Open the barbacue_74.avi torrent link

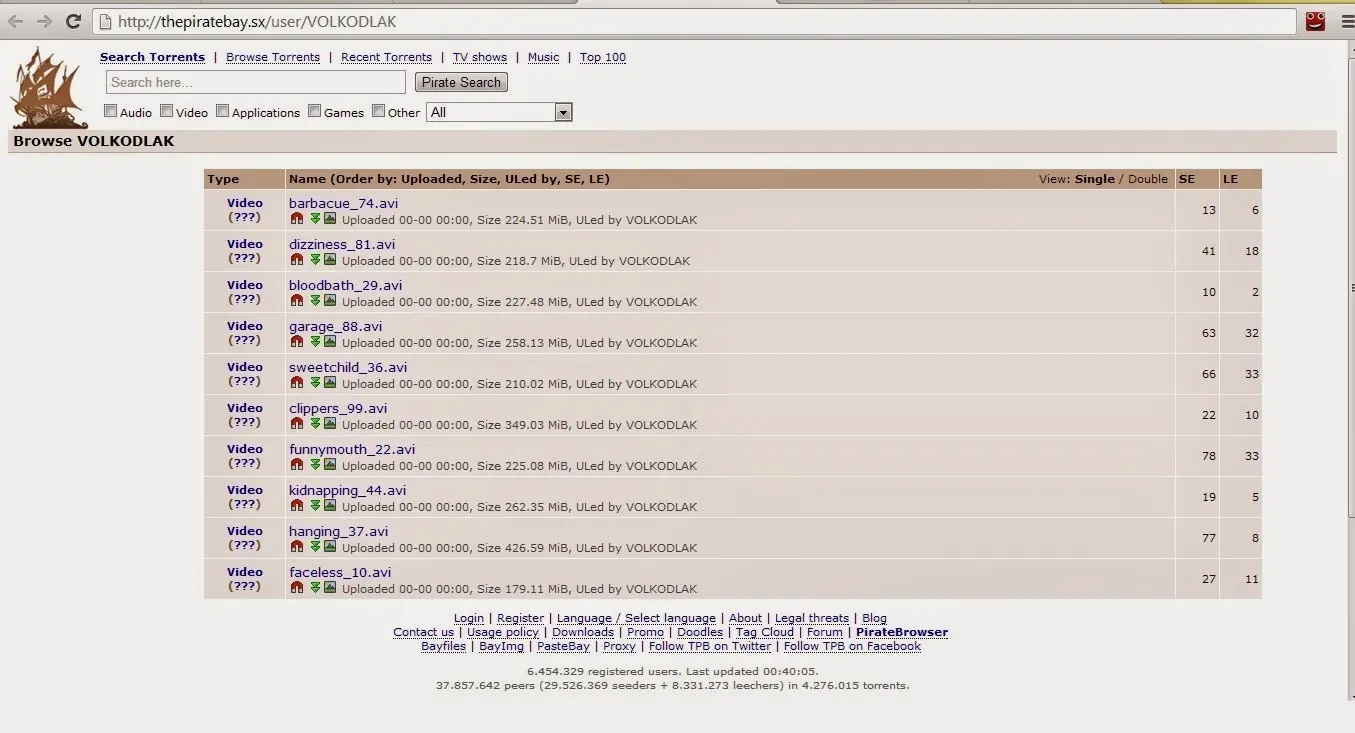pos(343,203)
